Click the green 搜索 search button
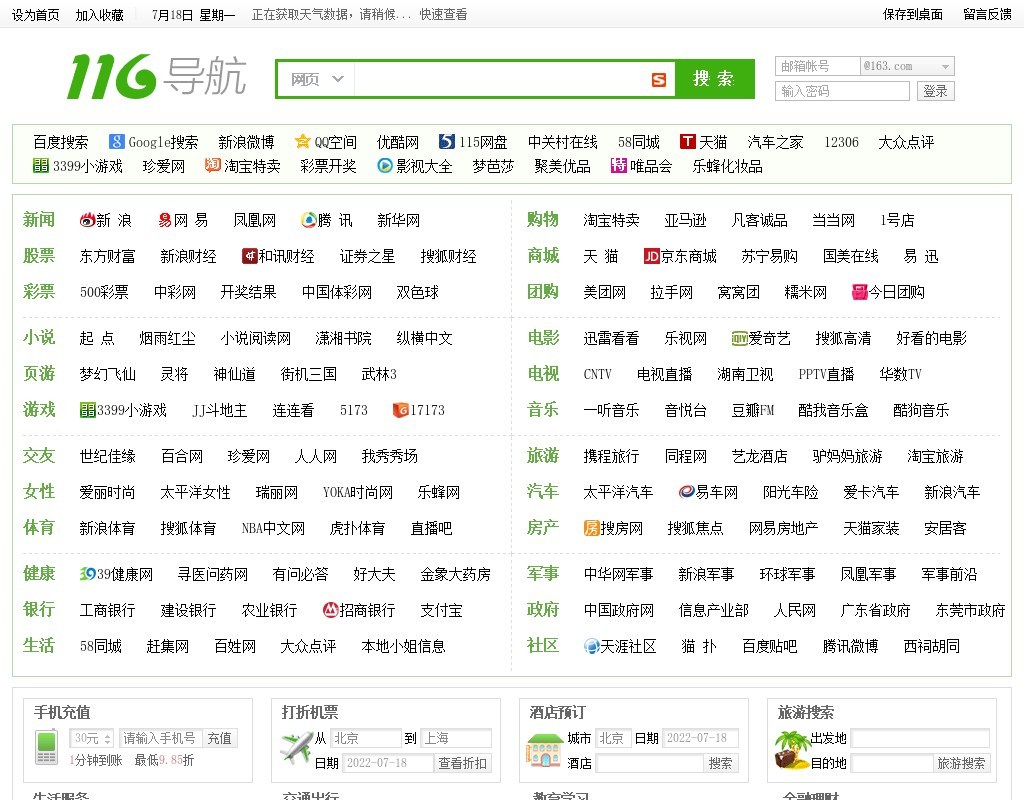Screen dimensions: 1024x800 (x=714, y=79)
